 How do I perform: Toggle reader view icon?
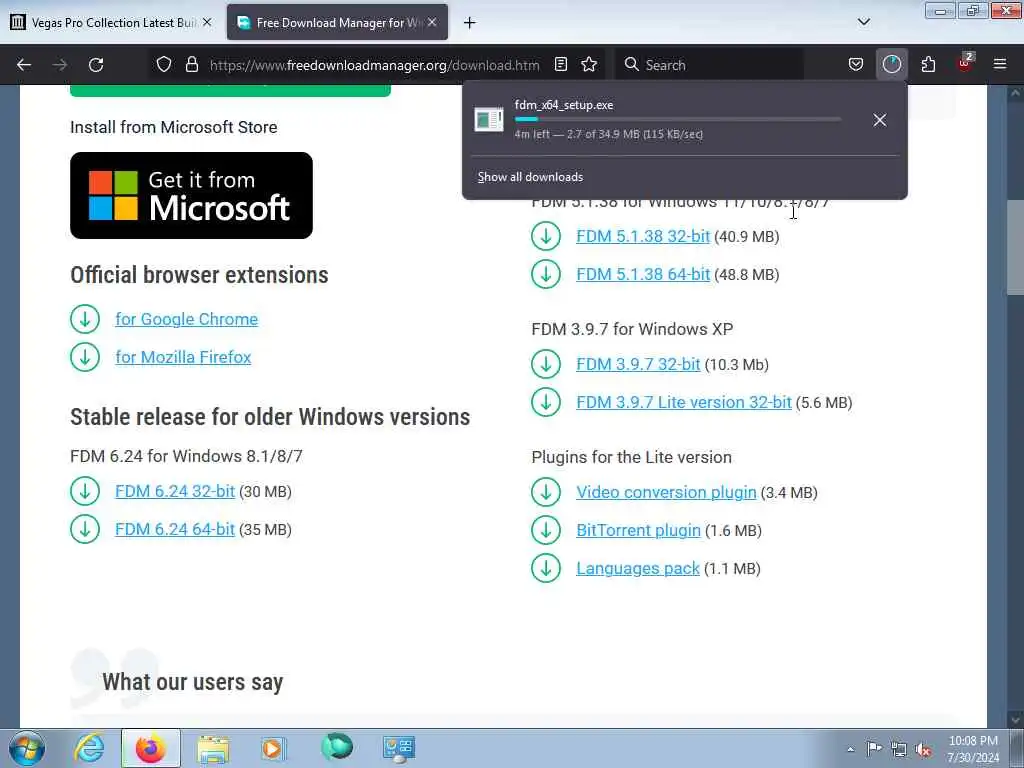[x=560, y=65]
